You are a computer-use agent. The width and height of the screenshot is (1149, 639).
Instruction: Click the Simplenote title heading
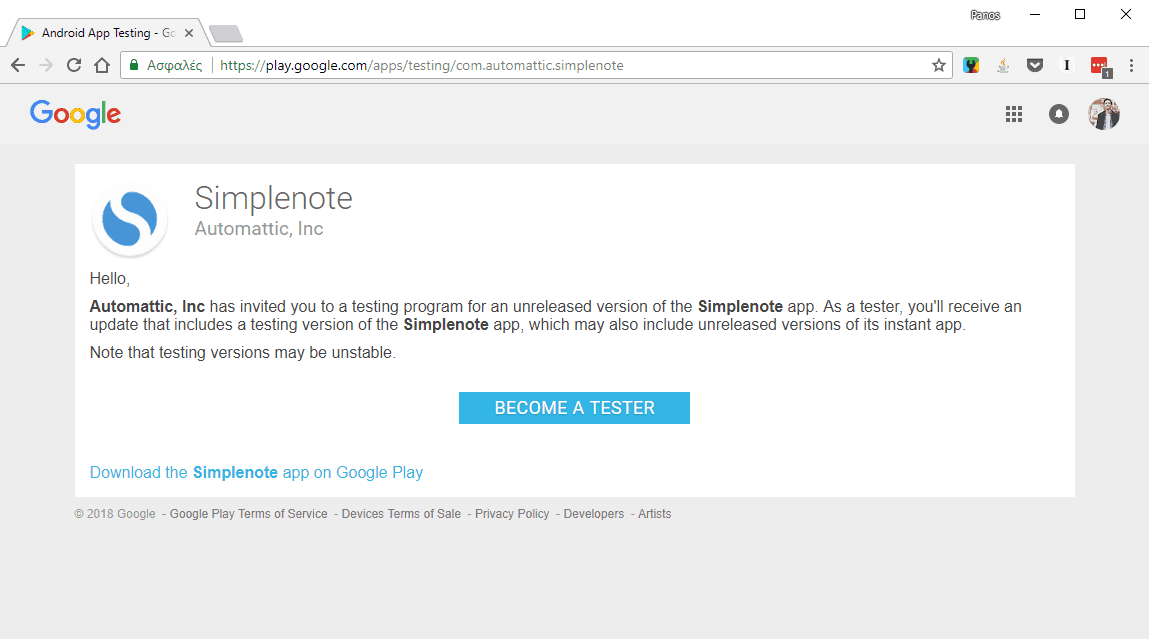pos(273,198)
